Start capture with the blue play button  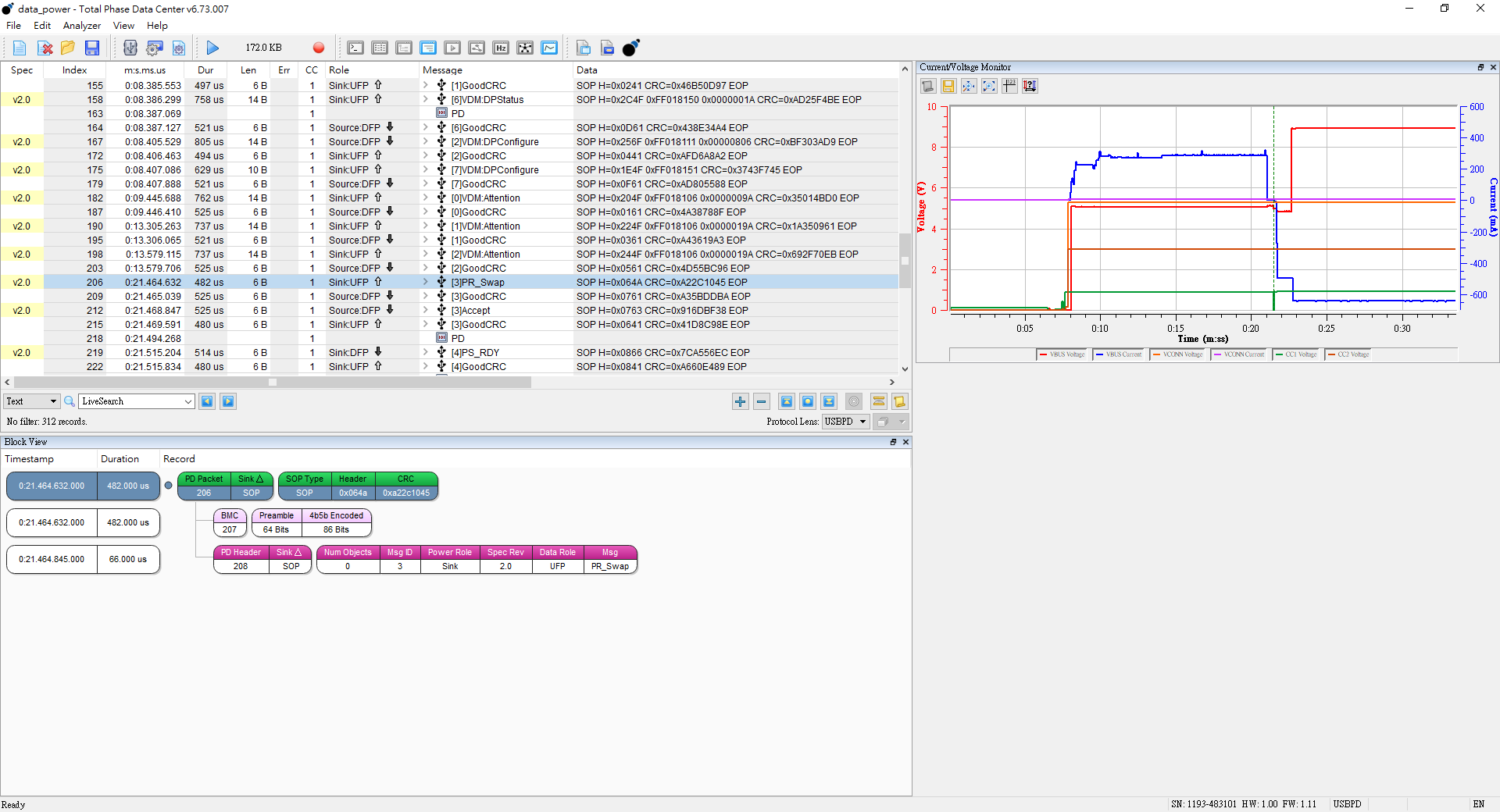coord(212,48)
